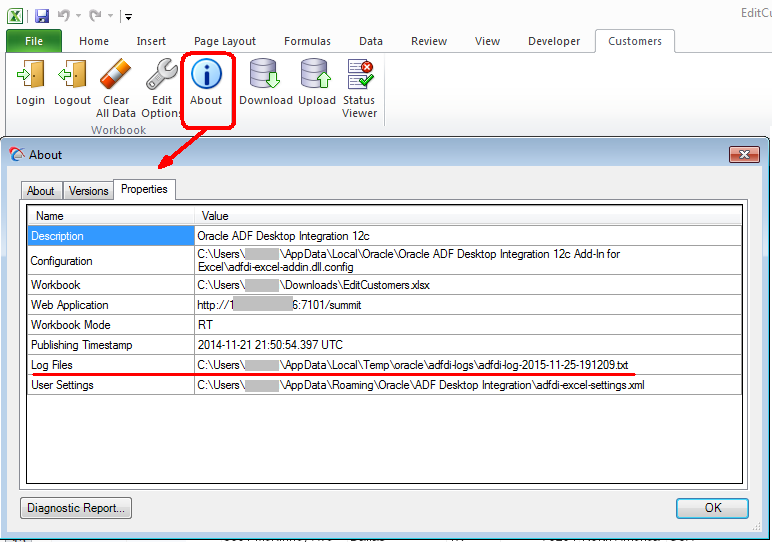The width and height of the screenshot is (772, 542).
Task: Switch to the Page Layout tab
Action: pos(225,41)
